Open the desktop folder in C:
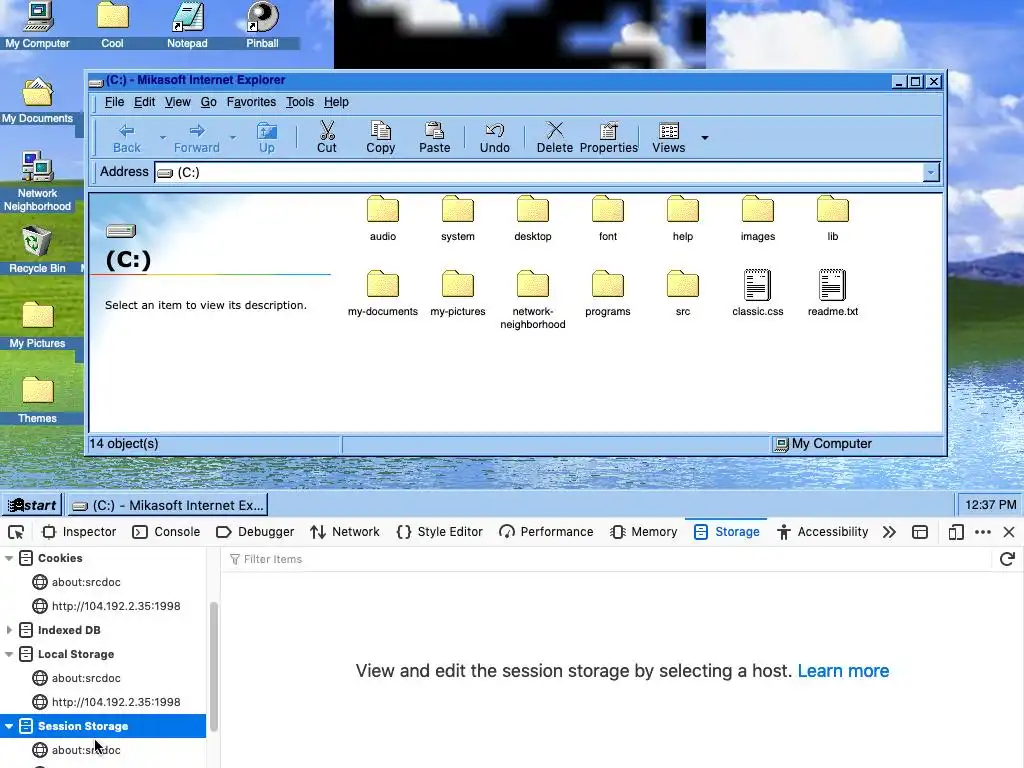 tap(533, 219)
